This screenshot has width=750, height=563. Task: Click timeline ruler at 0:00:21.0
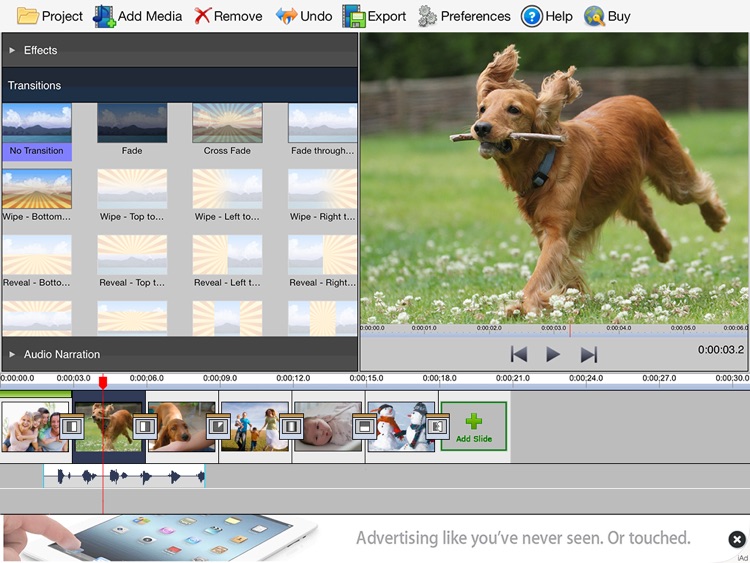513,378
